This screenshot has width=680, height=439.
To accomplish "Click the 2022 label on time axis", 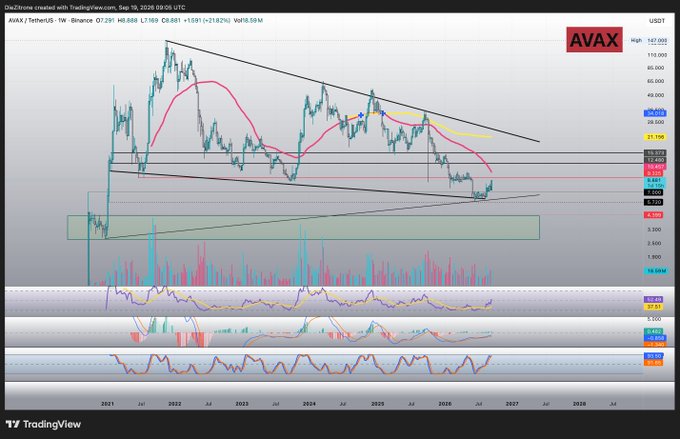I will pyautogui.click(x=175, y=404).
